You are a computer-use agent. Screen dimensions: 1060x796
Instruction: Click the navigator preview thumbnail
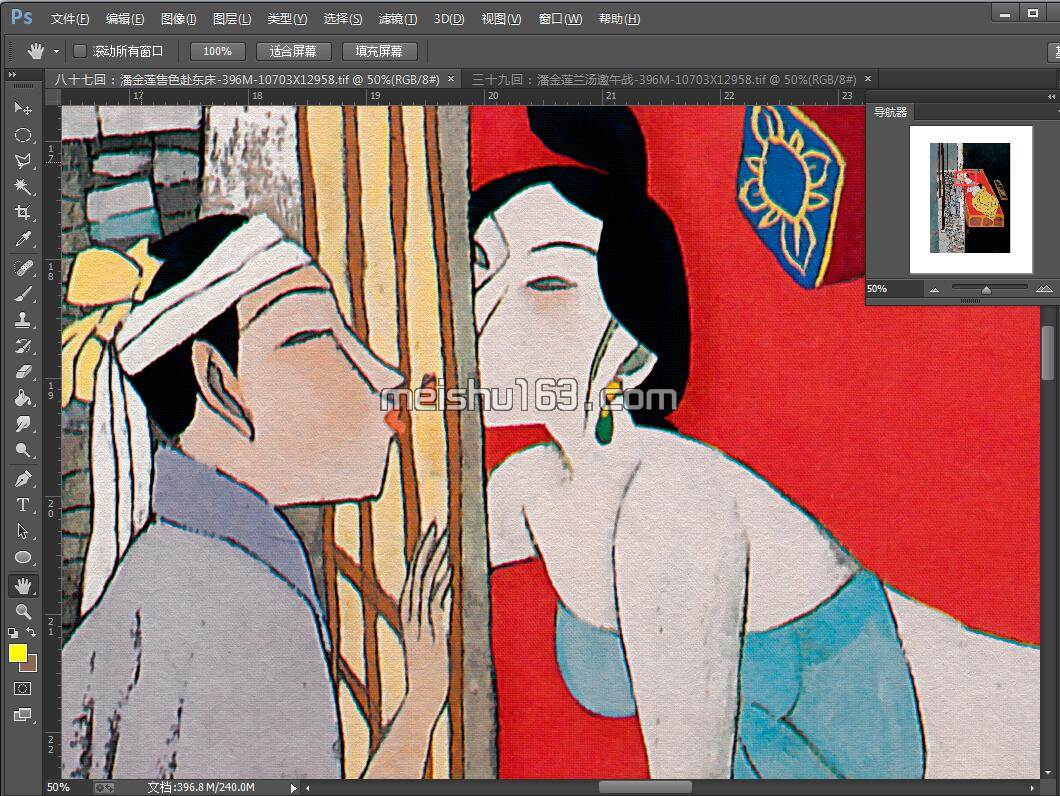[971, 199]
